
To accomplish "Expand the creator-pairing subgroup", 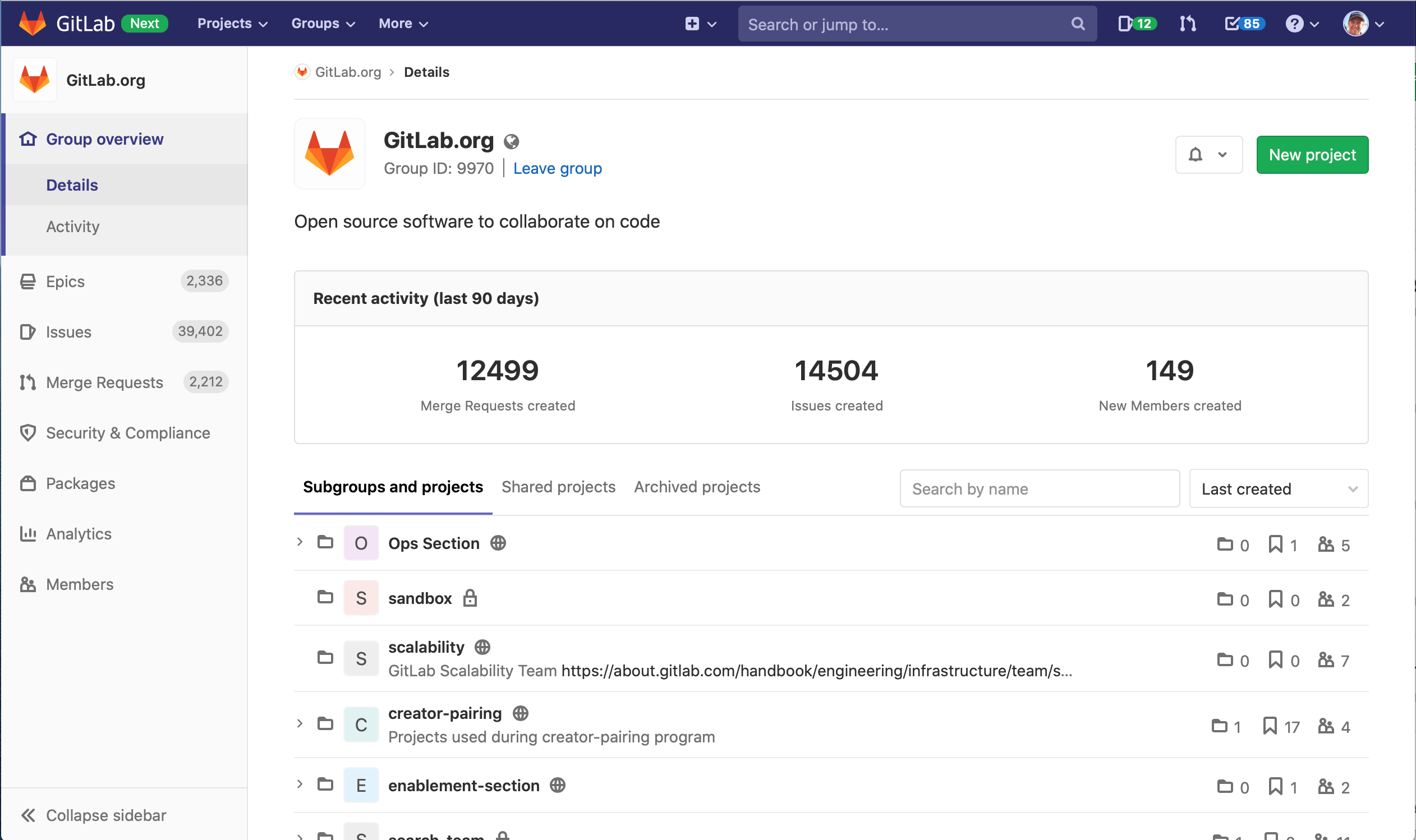I will [300, 723].
